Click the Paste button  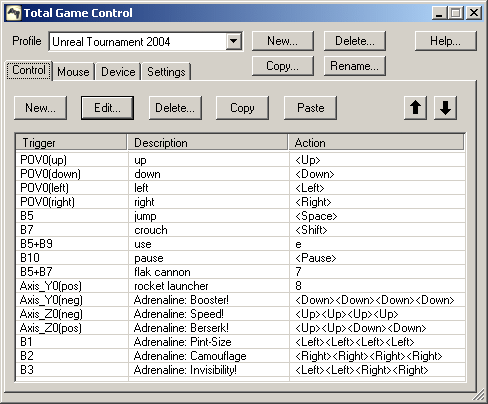[310, 108]
